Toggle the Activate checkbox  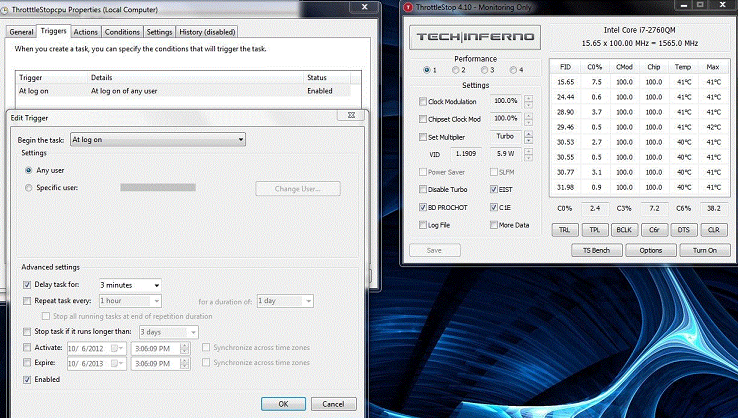(27, 348)
